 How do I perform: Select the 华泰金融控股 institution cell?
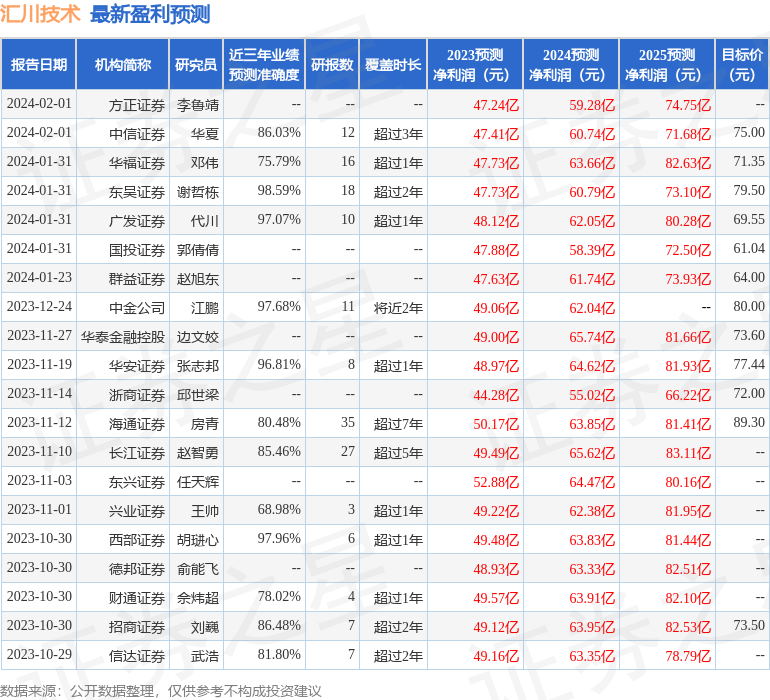(x=123, y=336)
